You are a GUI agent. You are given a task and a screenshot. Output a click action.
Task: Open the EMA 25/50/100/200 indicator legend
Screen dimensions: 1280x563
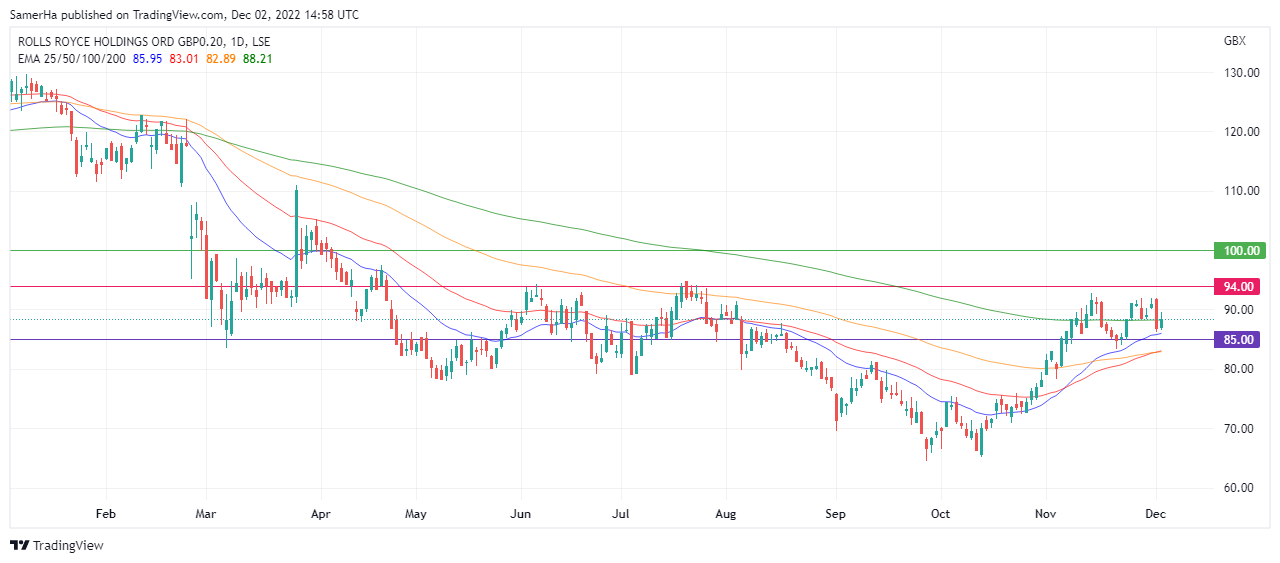click(x=72, y=59)
